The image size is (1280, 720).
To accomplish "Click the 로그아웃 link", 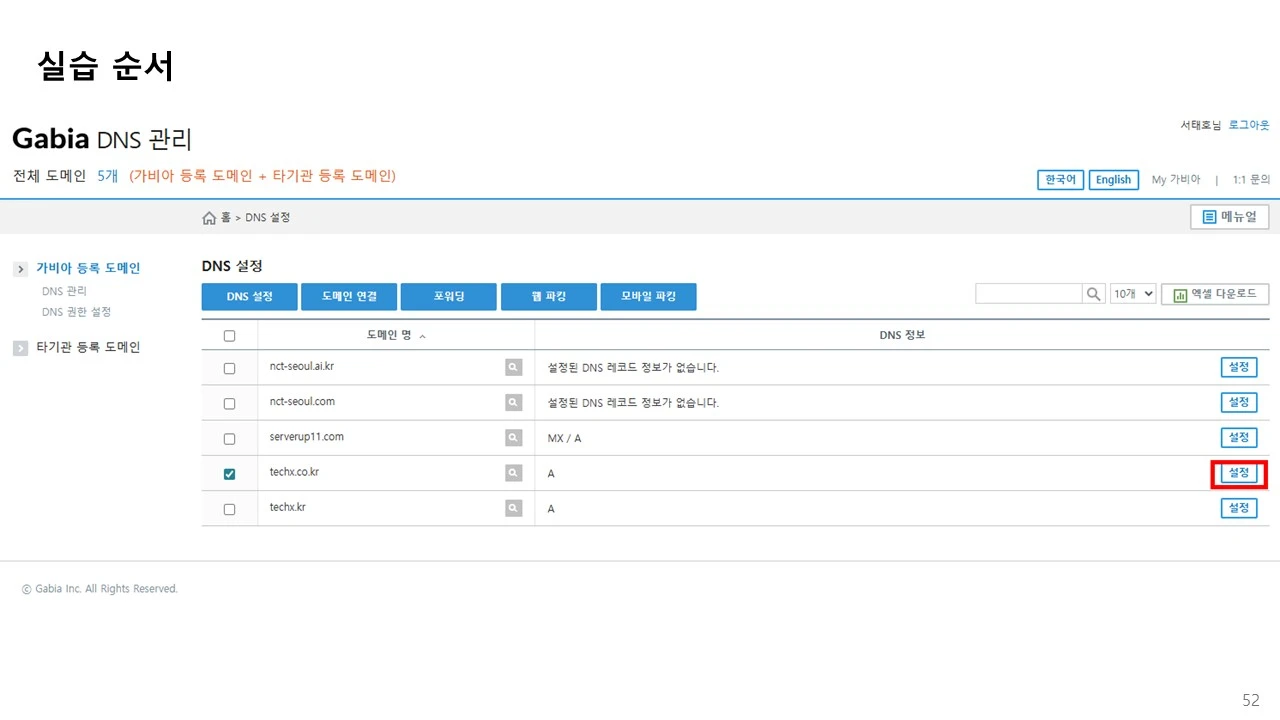I will 1249,125.
